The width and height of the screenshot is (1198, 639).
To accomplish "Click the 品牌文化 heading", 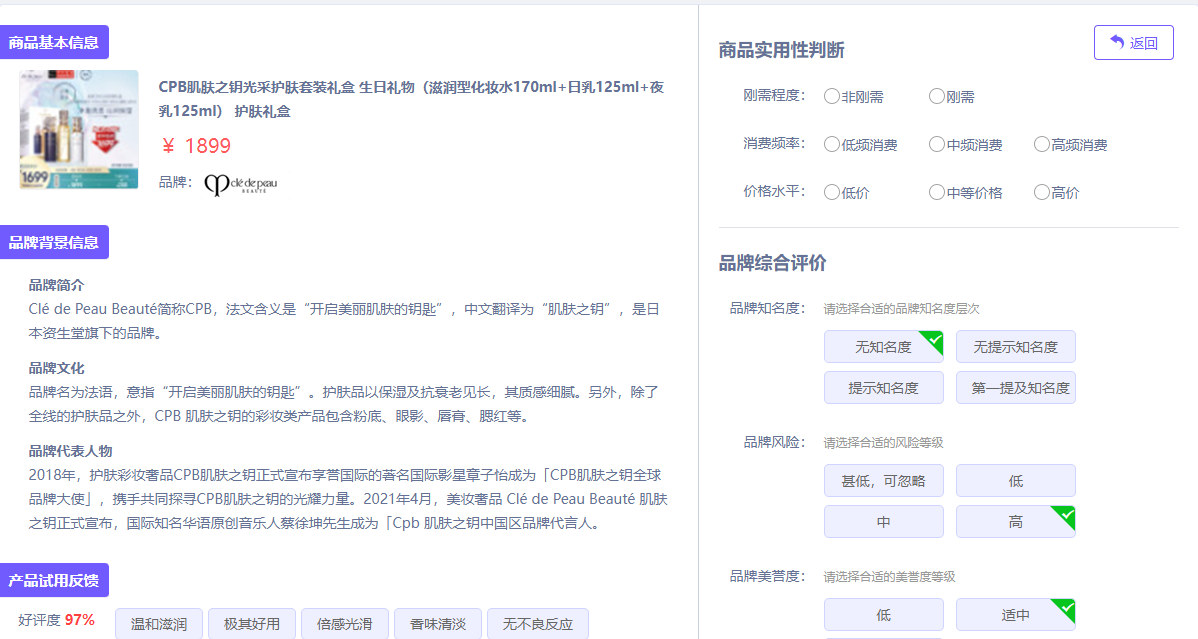I will tap(57, 368).
